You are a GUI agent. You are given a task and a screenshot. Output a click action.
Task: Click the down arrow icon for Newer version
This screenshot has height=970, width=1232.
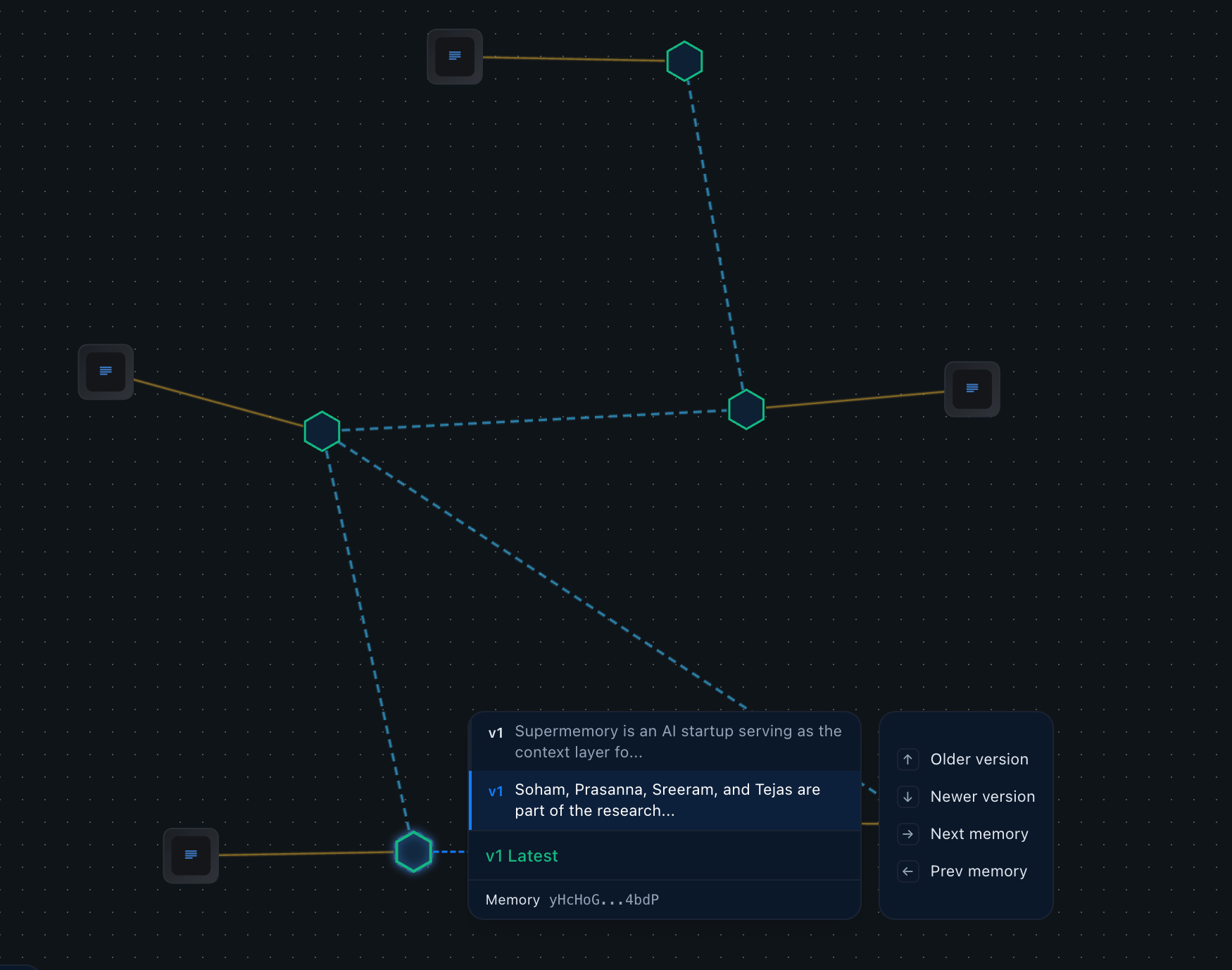[907, 797]
